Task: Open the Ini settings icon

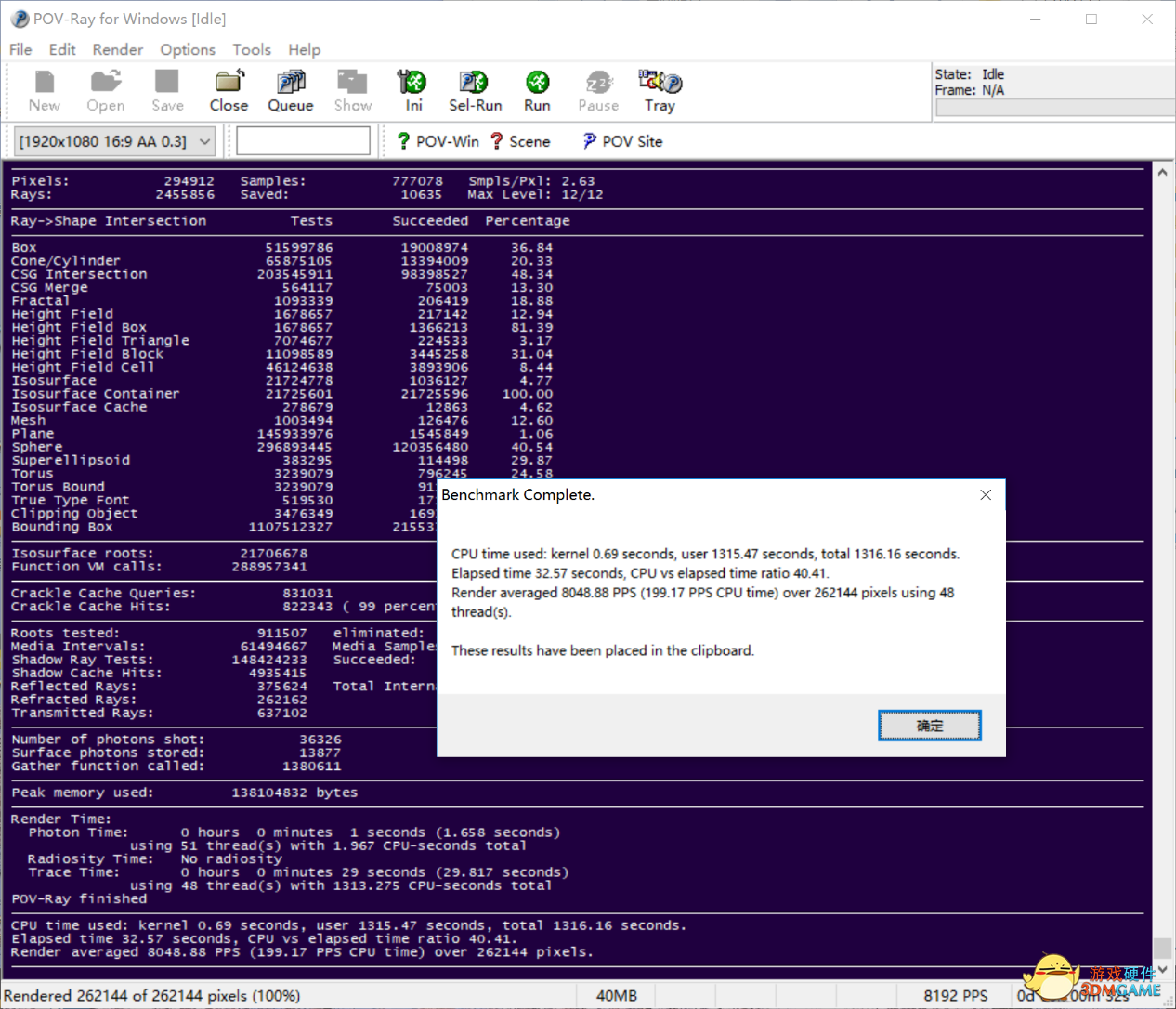Action: point(413,91)
